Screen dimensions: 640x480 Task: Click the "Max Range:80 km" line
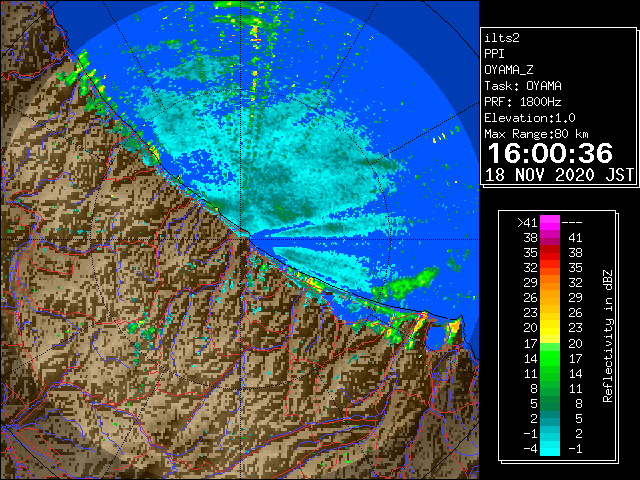pos(536,134)
